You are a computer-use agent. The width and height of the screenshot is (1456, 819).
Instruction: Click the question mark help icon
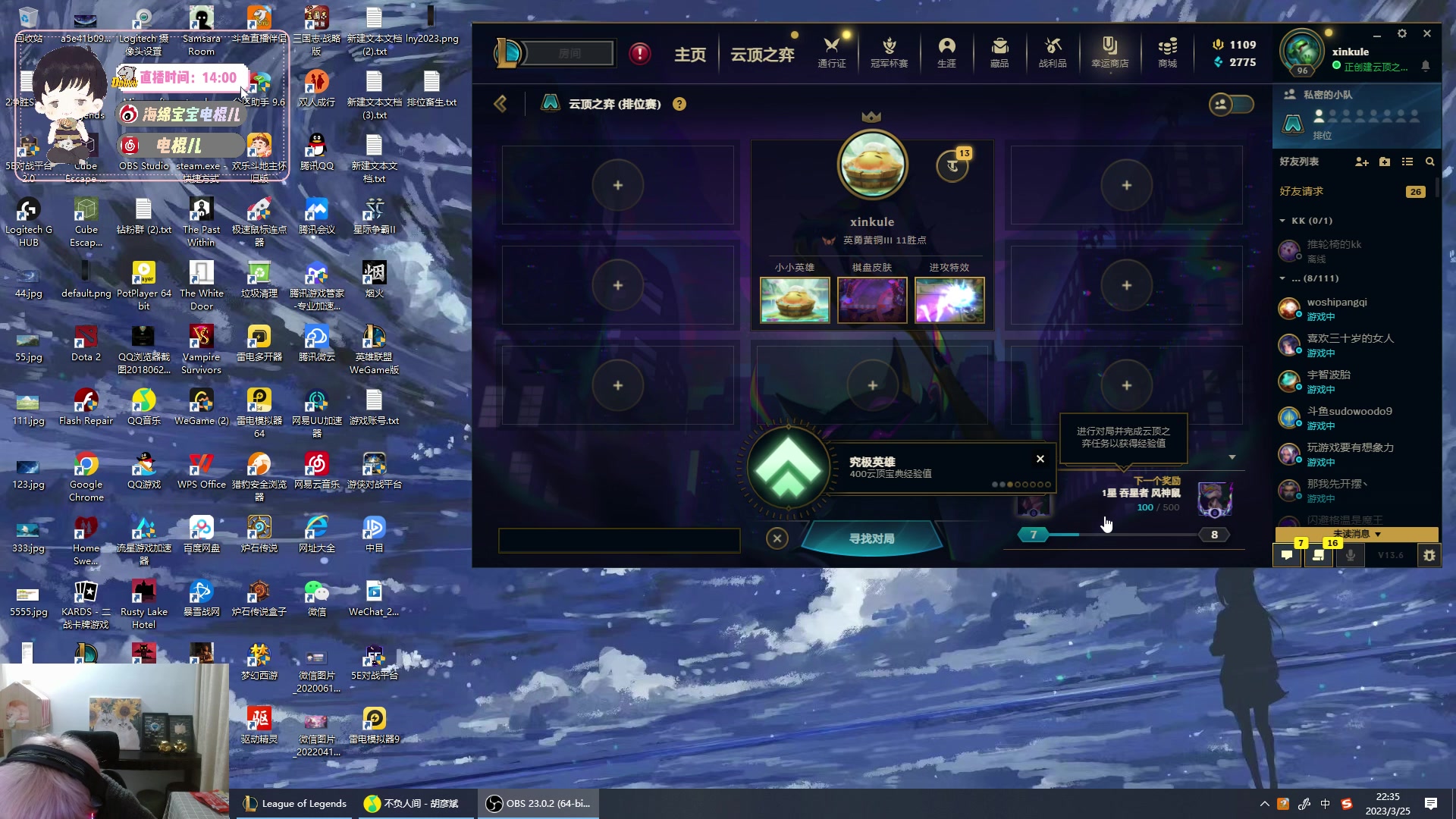[679, 104]
